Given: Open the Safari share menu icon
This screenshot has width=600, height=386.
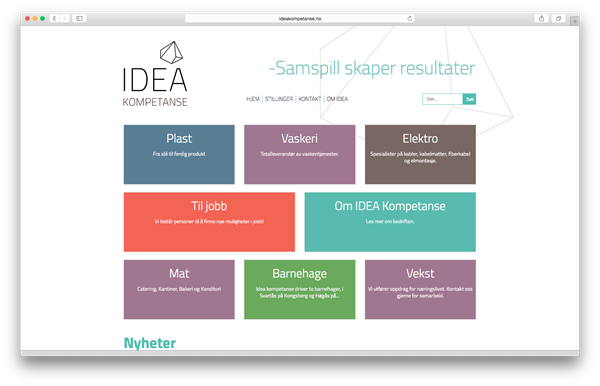Looking at the screenshot, I should click(x=541, y=18).
